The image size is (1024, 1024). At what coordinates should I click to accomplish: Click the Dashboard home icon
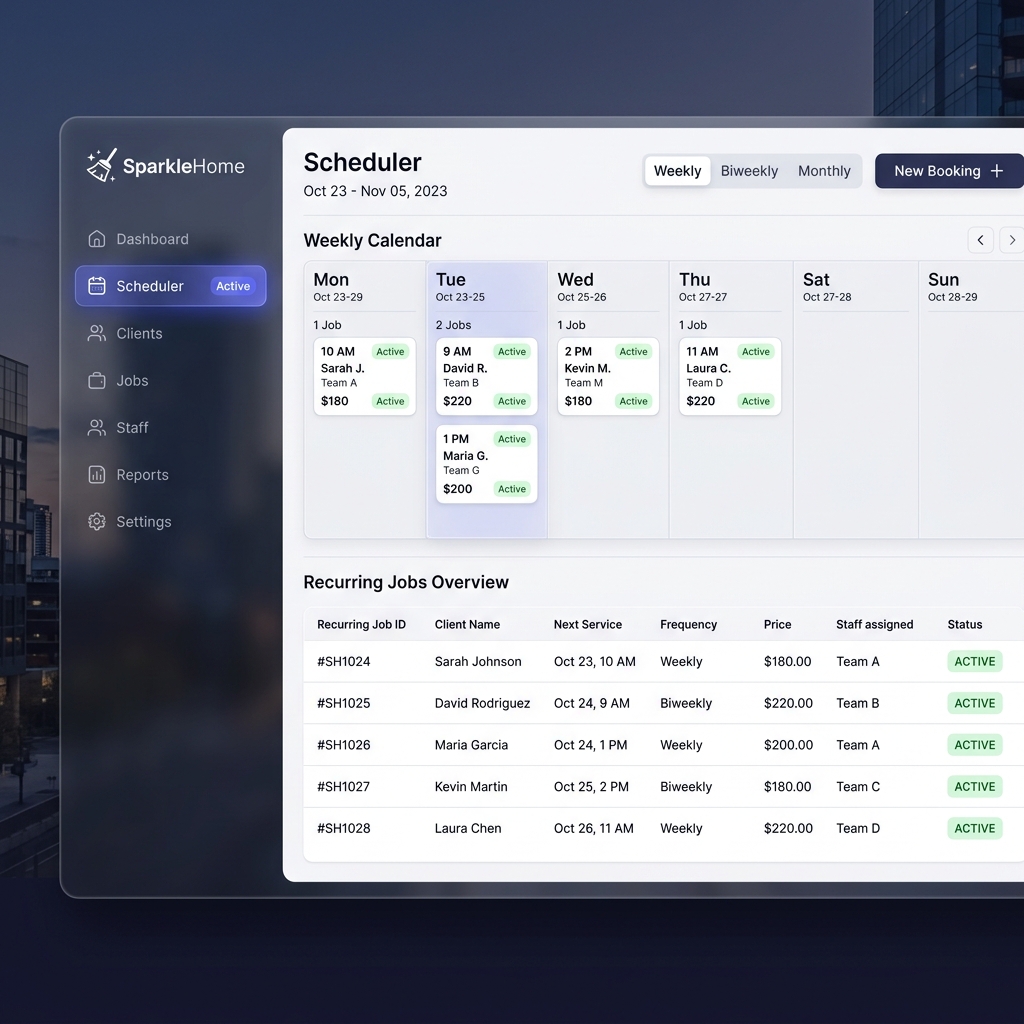click(x=97, y=239)
